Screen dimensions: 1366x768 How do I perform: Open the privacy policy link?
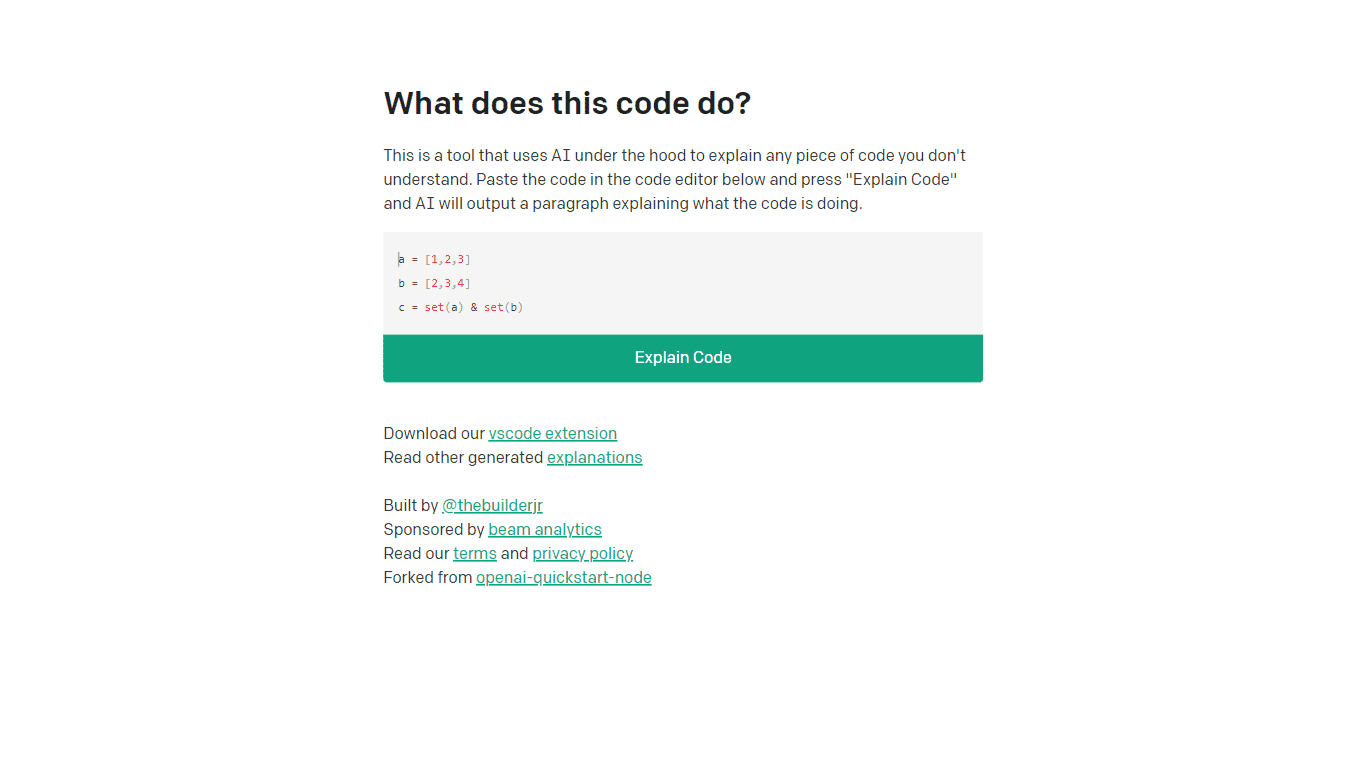tap(582, 553)
